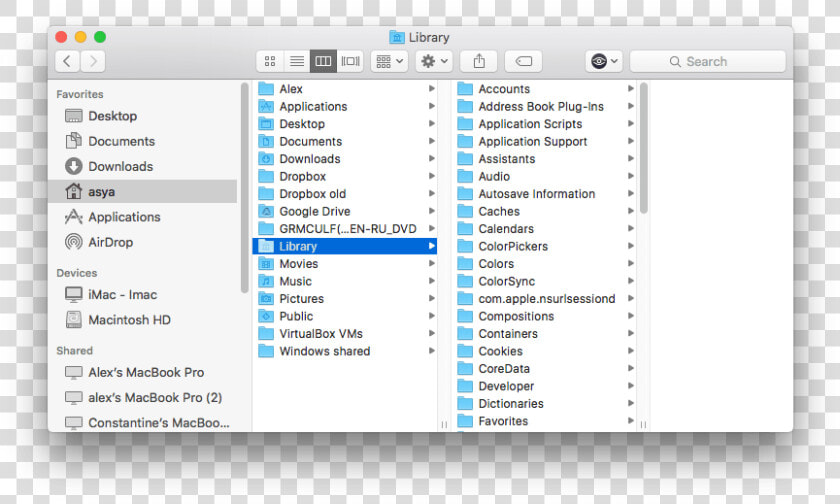
Task: Open Downloads in Favorites sidebar
Action: (143, 166)
